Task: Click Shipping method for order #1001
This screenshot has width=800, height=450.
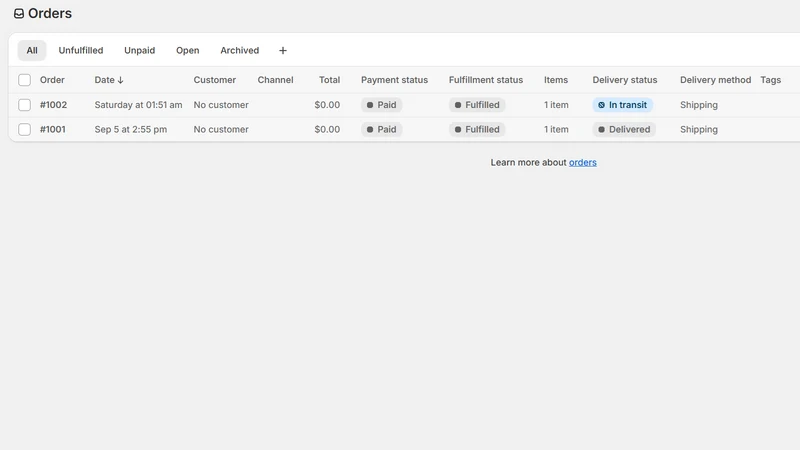Action: (698, 129)
